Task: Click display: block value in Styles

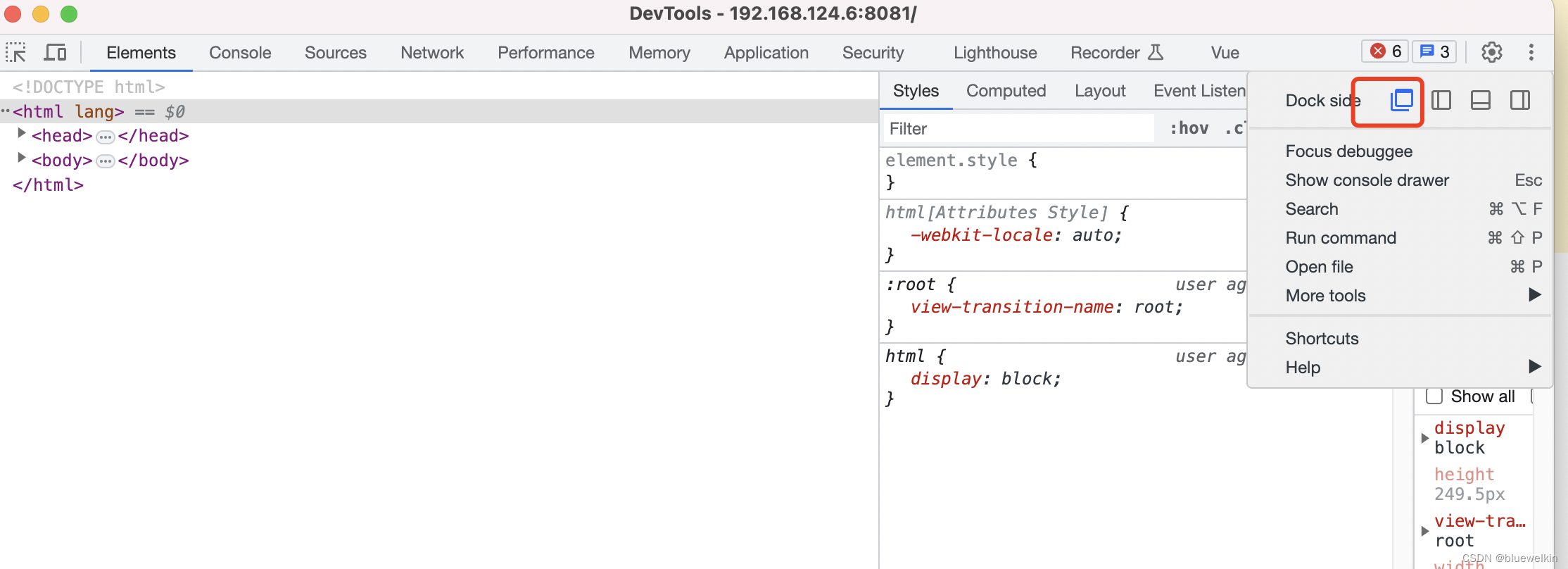Action: pyautogui.click(x=1026, y=378)
